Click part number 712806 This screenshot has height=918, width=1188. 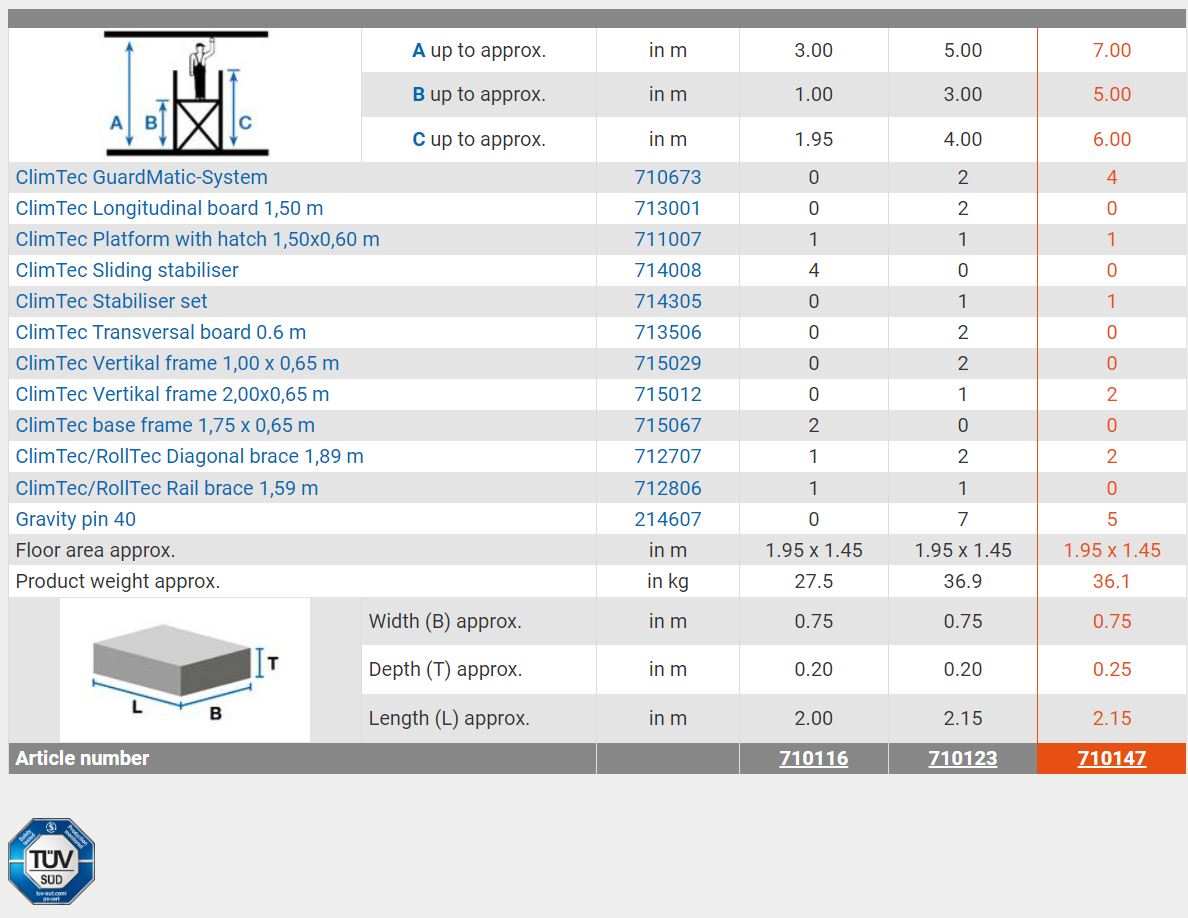[x=667, y=489]
